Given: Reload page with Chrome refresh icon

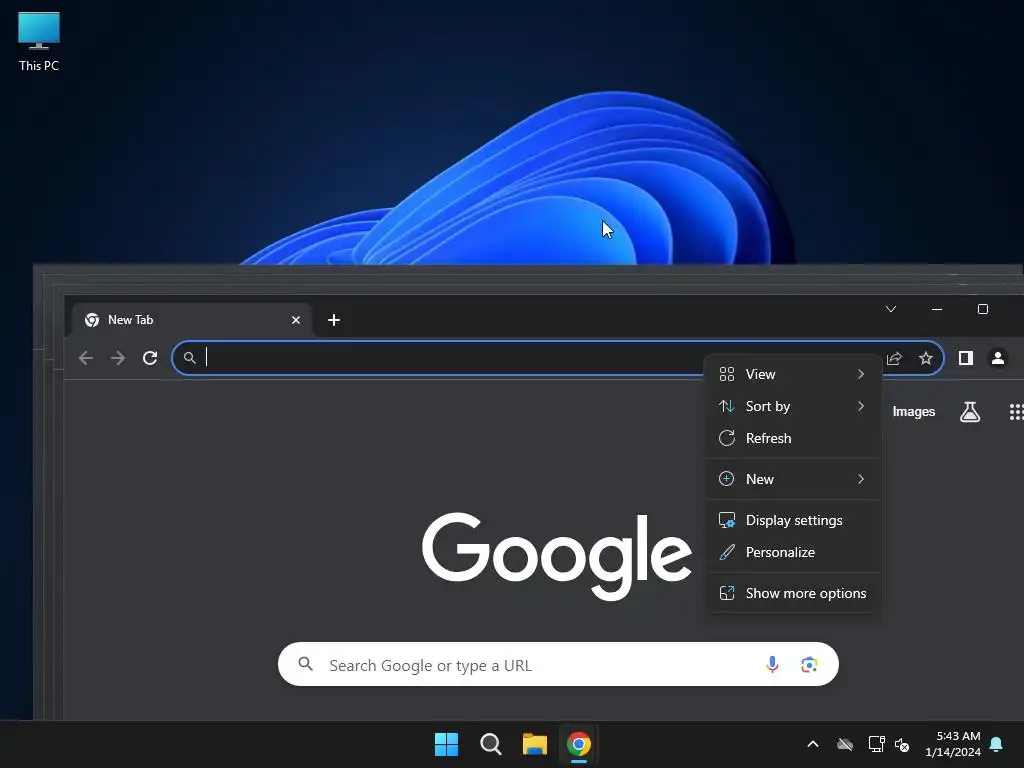Looking at the screenshot, I should click(150, 358).
